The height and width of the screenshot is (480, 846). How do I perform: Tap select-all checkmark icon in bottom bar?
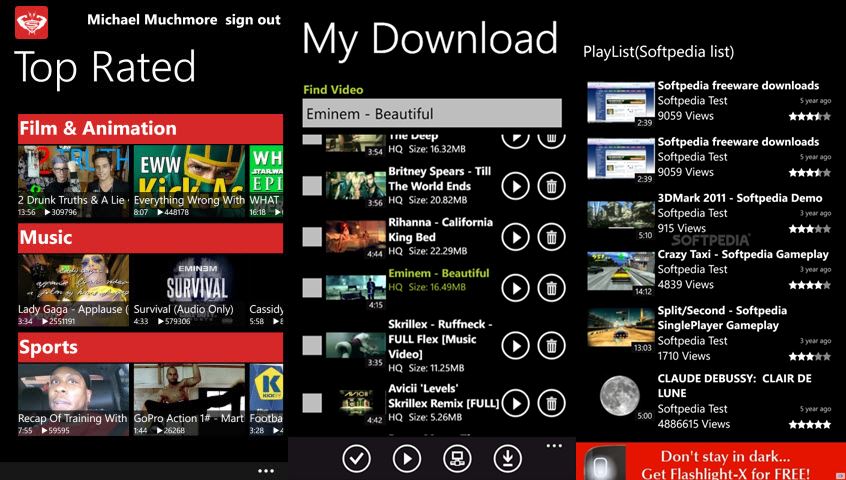coord(357,458)
